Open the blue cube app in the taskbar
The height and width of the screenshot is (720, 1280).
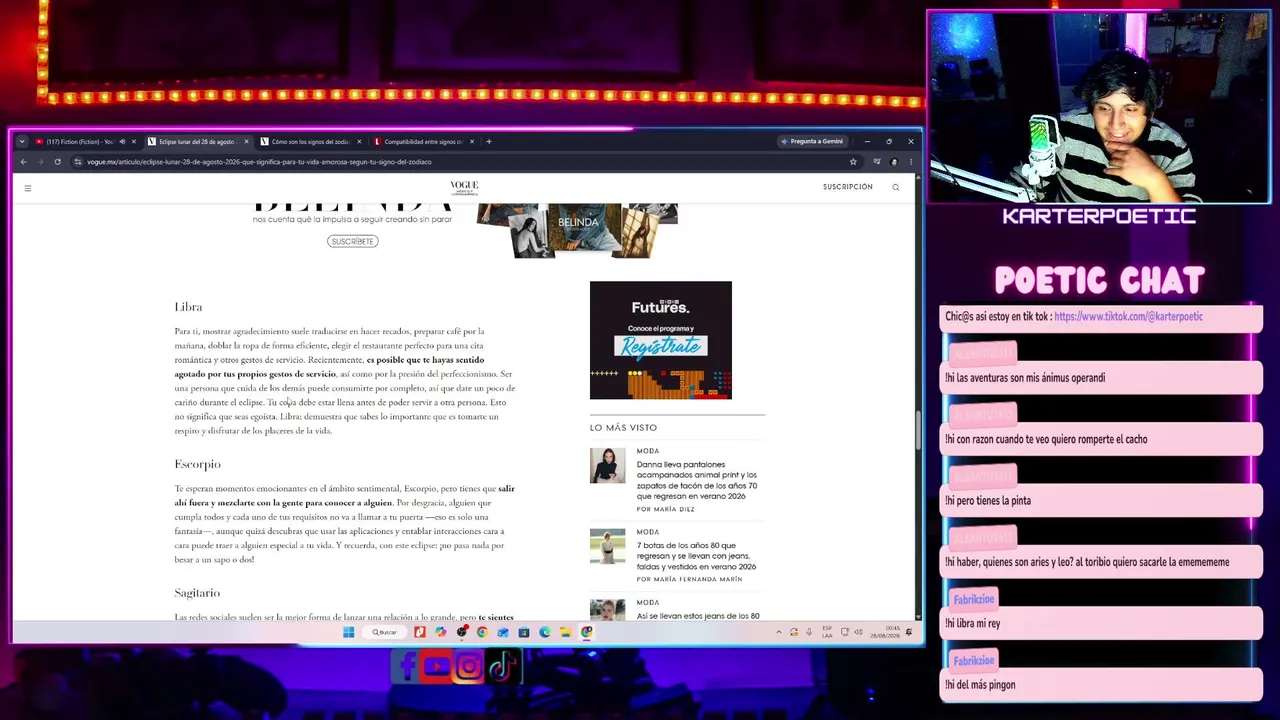pos(503,632)
